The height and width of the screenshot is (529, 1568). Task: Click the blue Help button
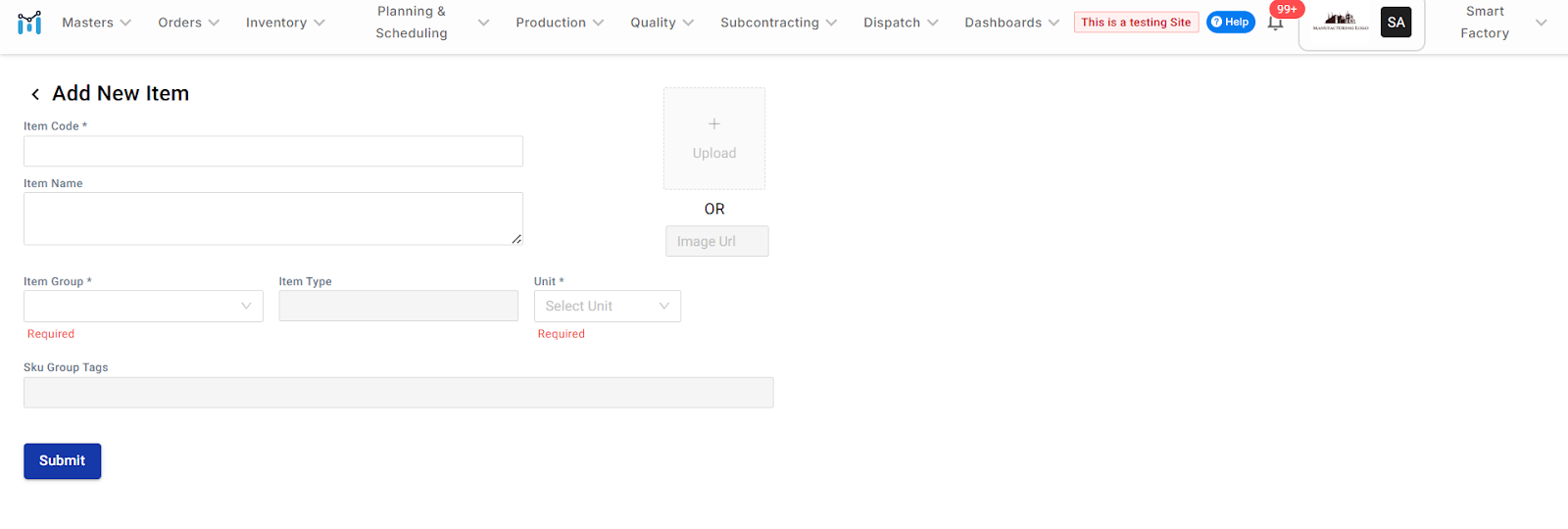click(1230, 23)
